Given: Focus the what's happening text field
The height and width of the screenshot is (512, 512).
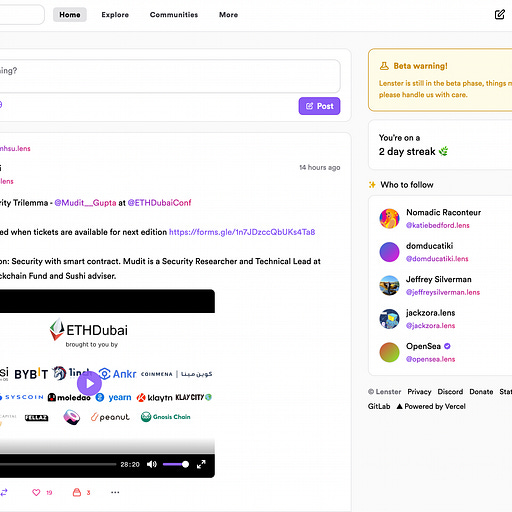Looking at the screenshot, I should tap(170, 76).
